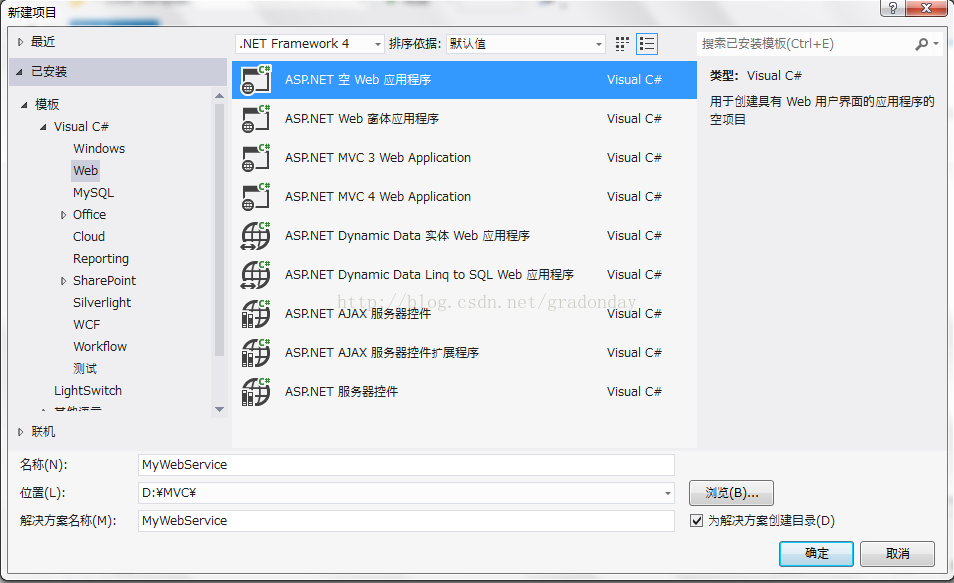The height and width of the screenshot is (583, 954).
Task: Select Windows template category
Action: point(99,148)
